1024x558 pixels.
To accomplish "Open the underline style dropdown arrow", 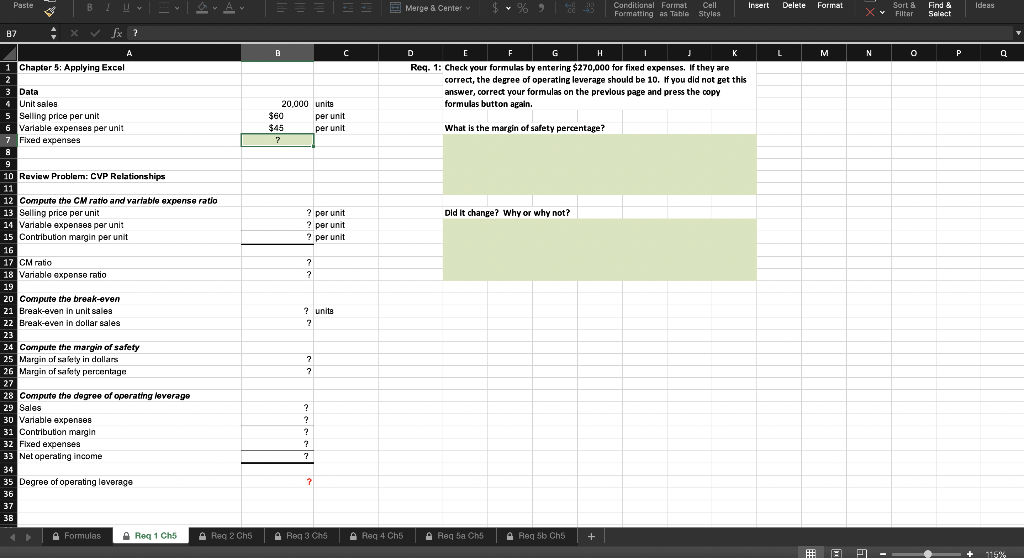I will click(139, 8).
